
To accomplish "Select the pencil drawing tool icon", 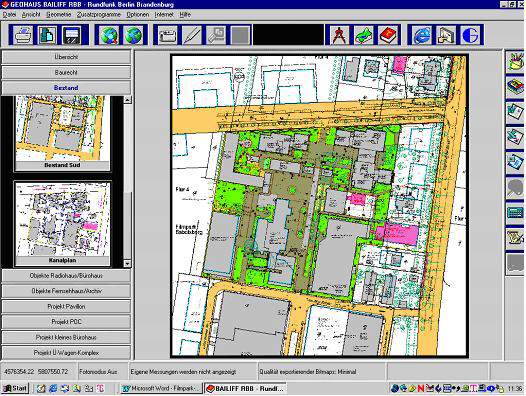I will pyautogui.click(x=192, y=35).
